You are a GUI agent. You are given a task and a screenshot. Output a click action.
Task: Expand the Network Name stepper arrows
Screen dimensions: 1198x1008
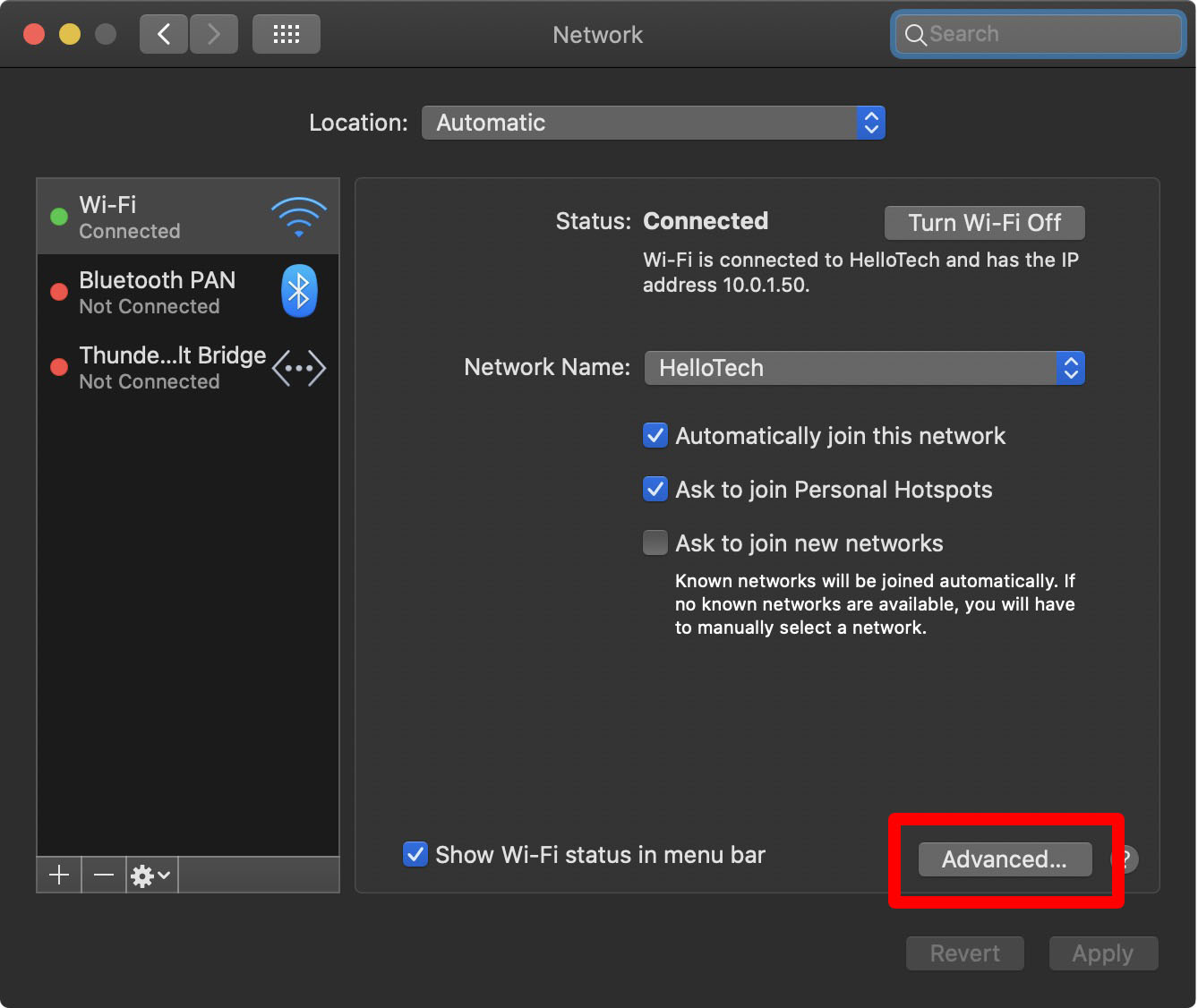1071,367
